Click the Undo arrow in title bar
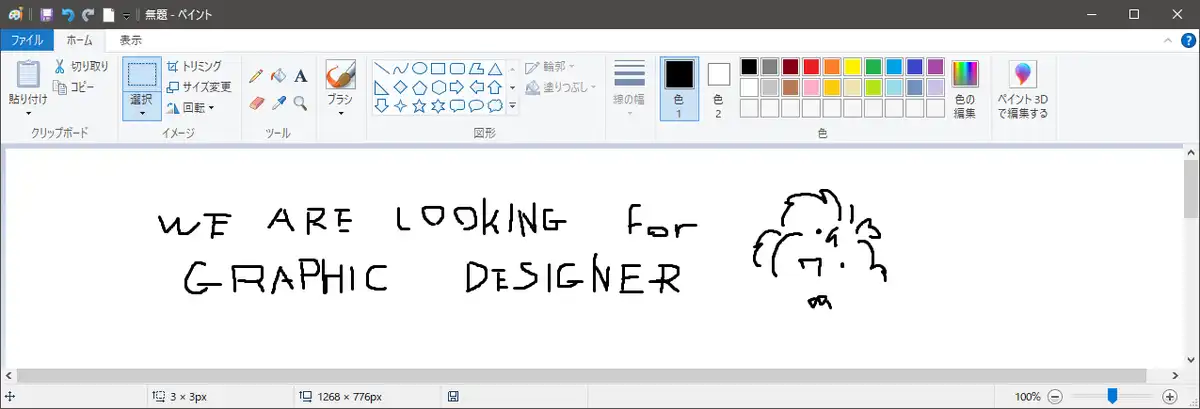This screenshot has width=1200, height=409. pyautogui.click(x=67, y=14)
